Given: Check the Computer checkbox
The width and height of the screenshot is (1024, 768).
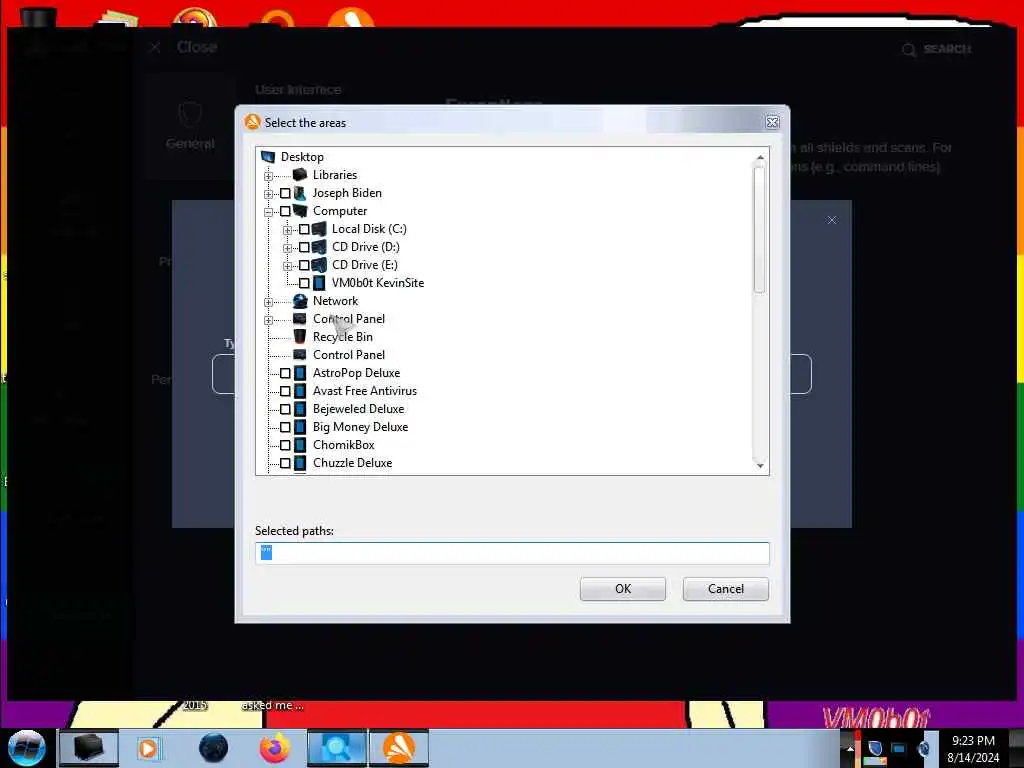Looking at the screenshot, I should (x=285, y=211).
